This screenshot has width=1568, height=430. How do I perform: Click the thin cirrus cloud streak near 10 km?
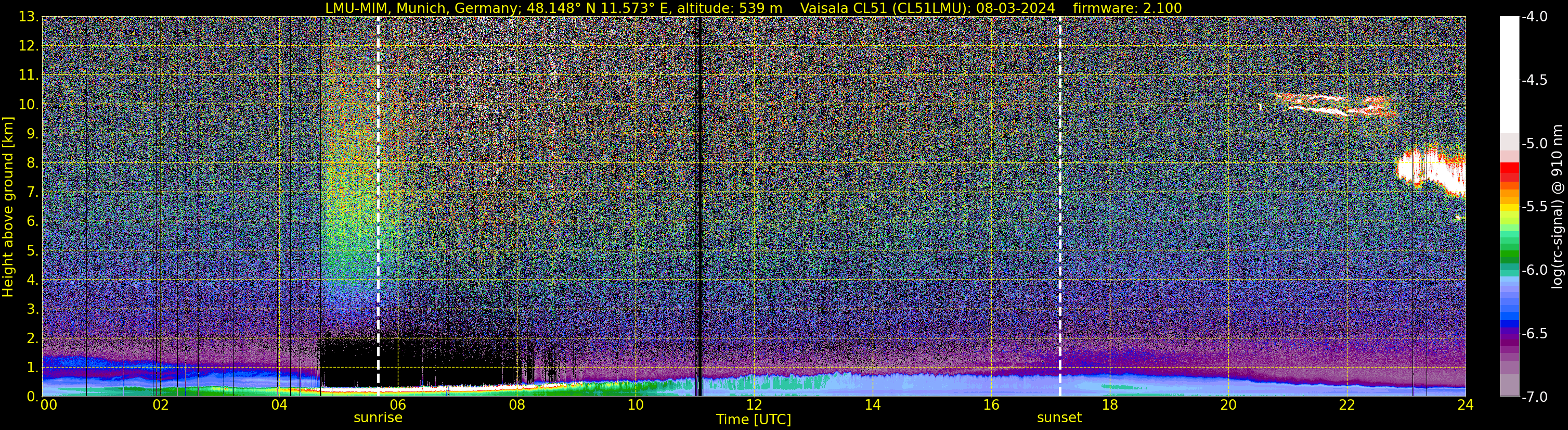coord(1336,105)
